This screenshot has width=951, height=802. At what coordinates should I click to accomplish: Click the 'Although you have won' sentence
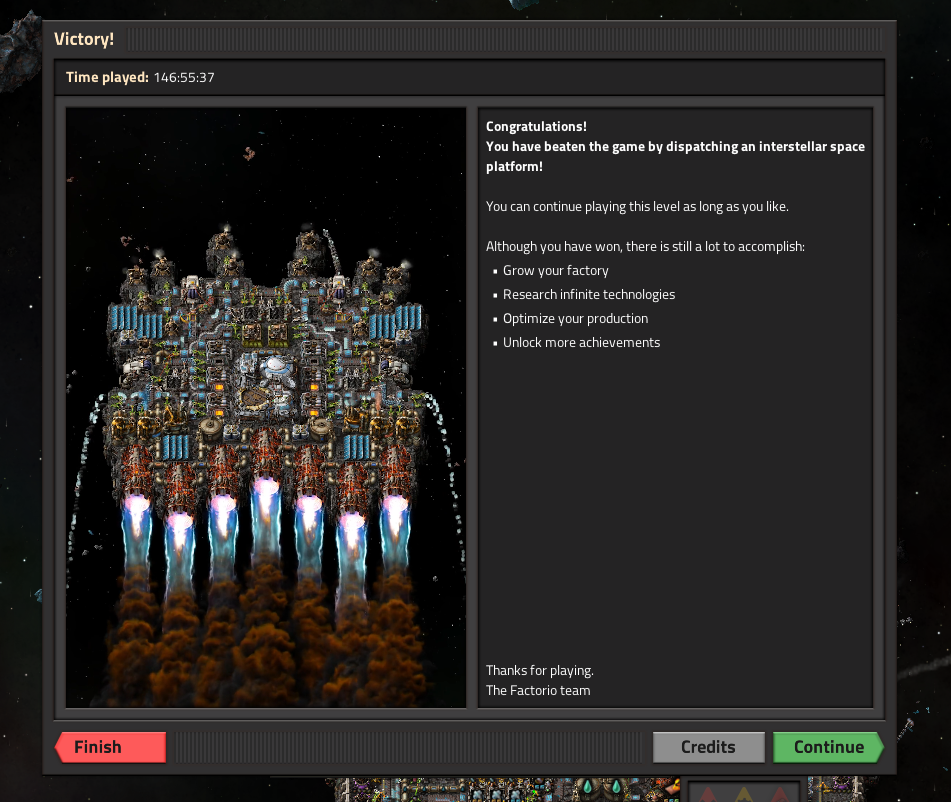[645, 246]
